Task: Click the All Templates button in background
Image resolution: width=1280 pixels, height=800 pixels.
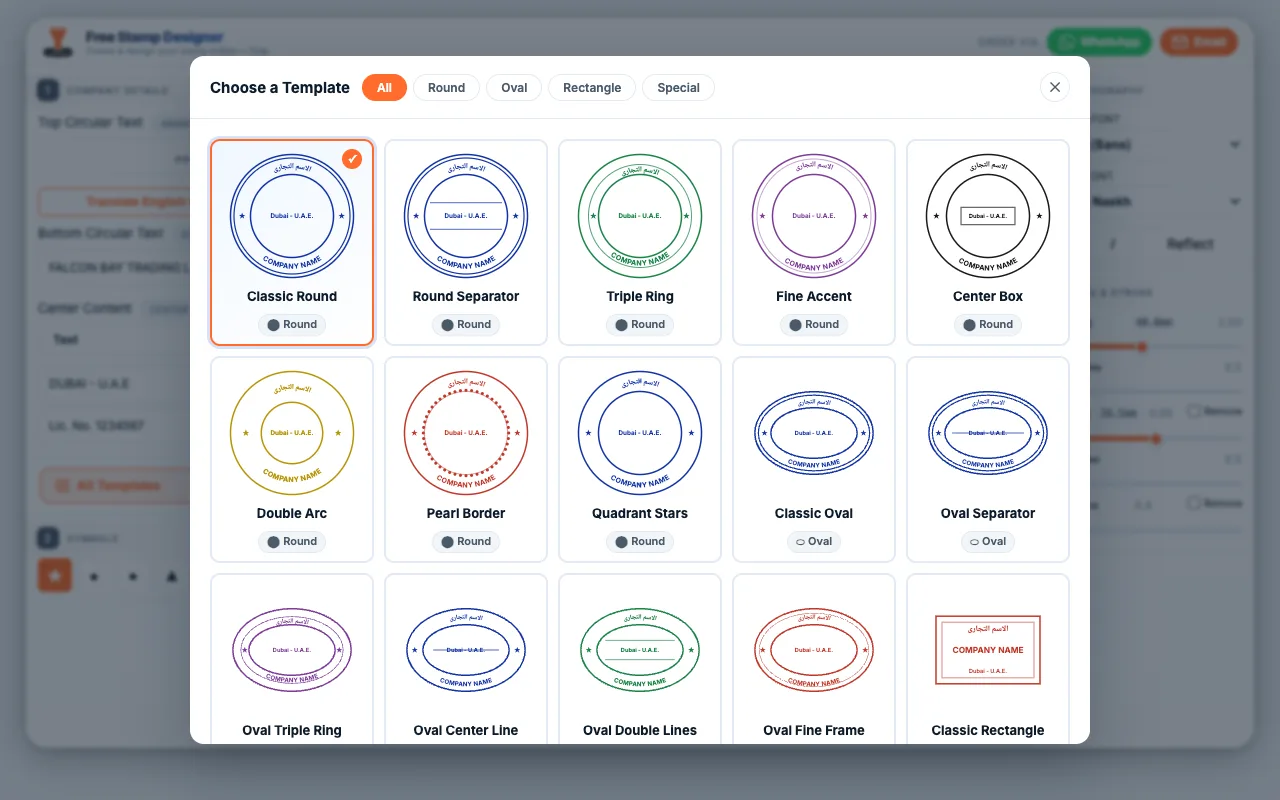Action: pyautogui.click(x=115, y=486)
